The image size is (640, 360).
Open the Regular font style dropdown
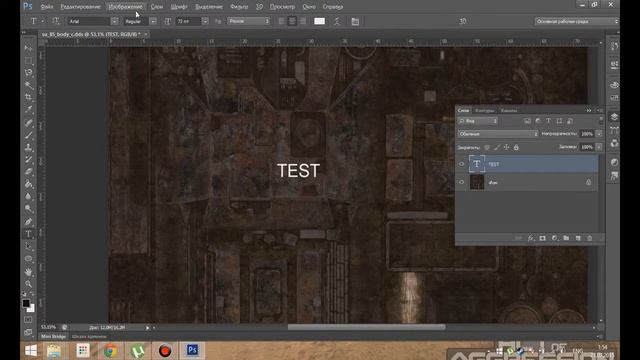(153, 21)
